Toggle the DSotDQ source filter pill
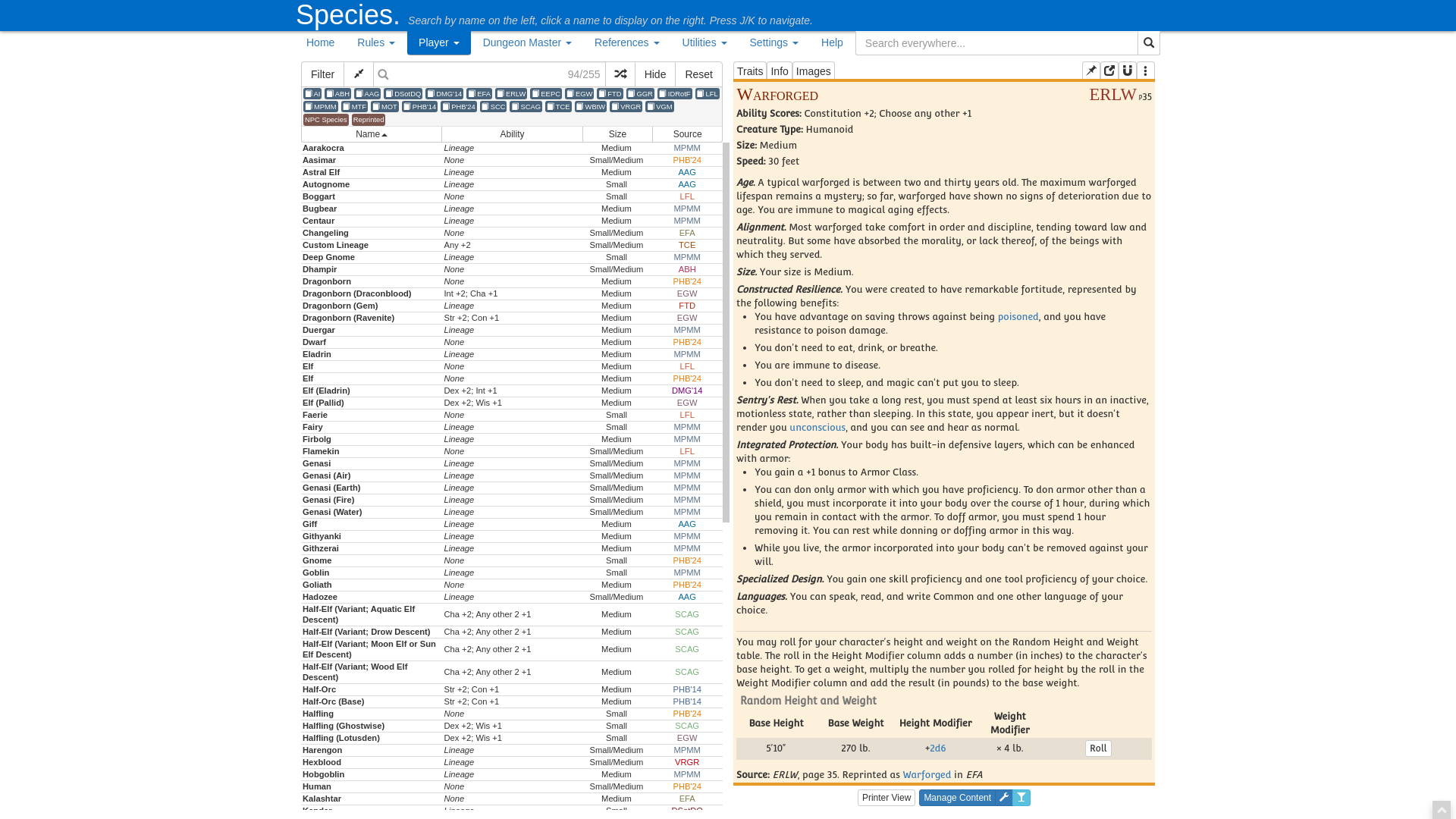This screenshot has width=1456, height=819. point(403,94)
